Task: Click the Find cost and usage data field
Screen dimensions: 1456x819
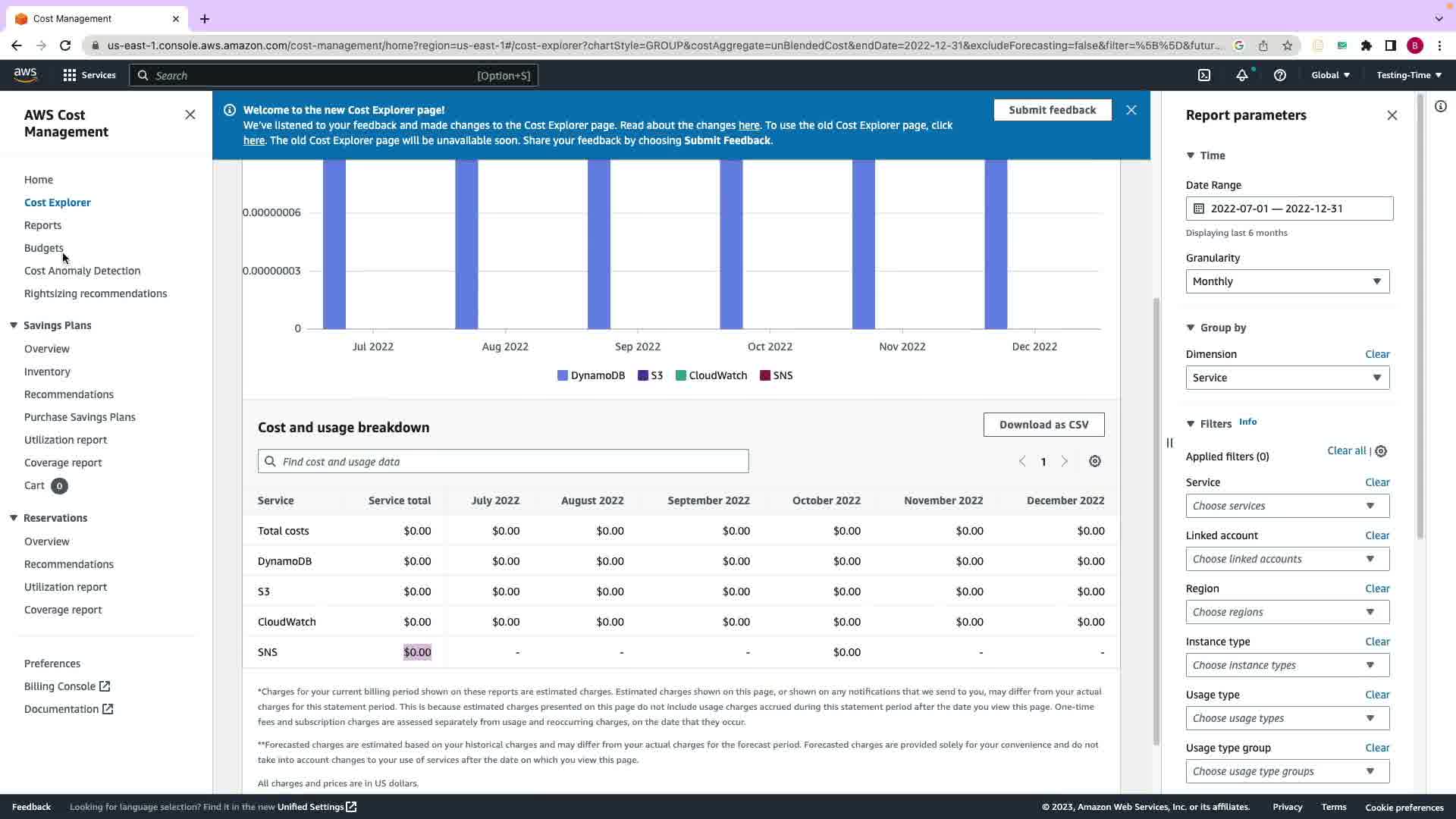Action: 503,462
